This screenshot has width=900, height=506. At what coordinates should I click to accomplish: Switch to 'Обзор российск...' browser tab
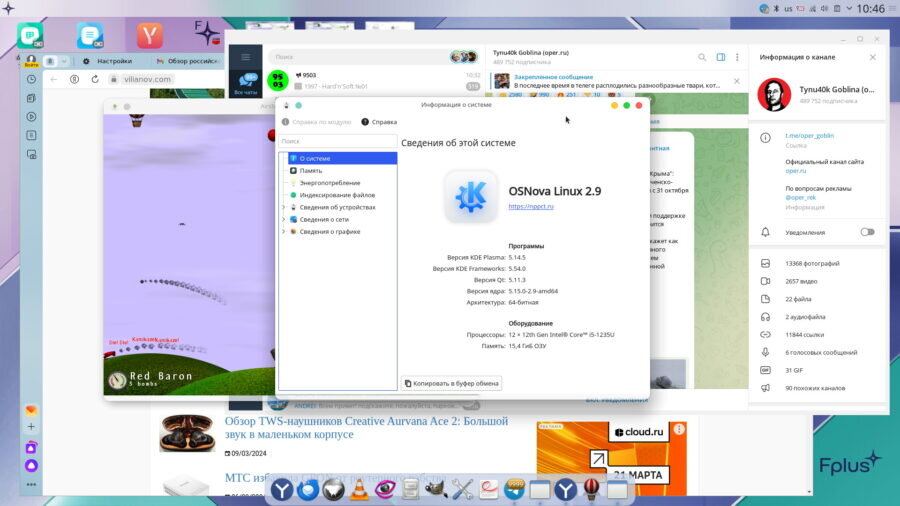188,61
